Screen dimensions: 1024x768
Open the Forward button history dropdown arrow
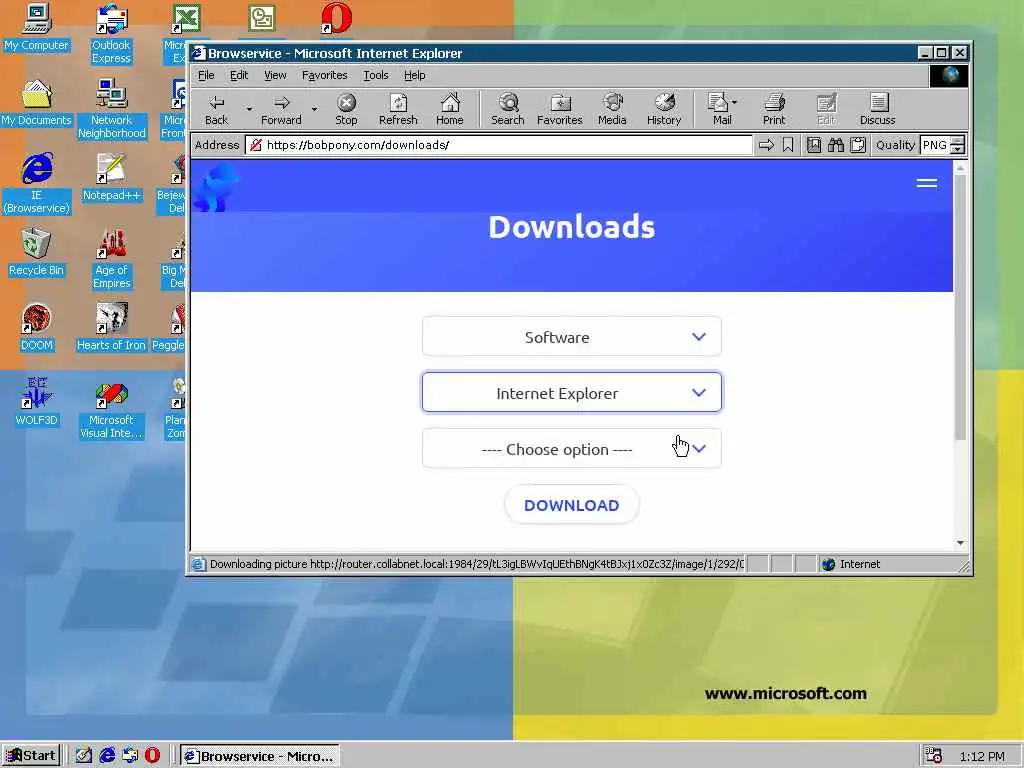point(314,109)
